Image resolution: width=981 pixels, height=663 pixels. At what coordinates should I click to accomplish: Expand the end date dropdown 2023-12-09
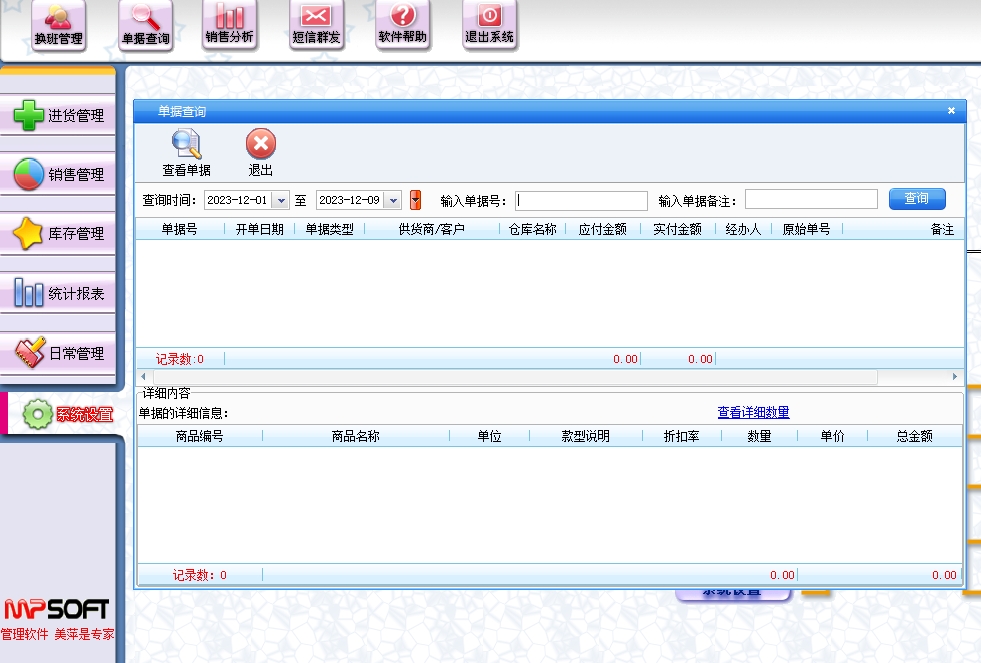pyautogui.click(x=393, y=200)
